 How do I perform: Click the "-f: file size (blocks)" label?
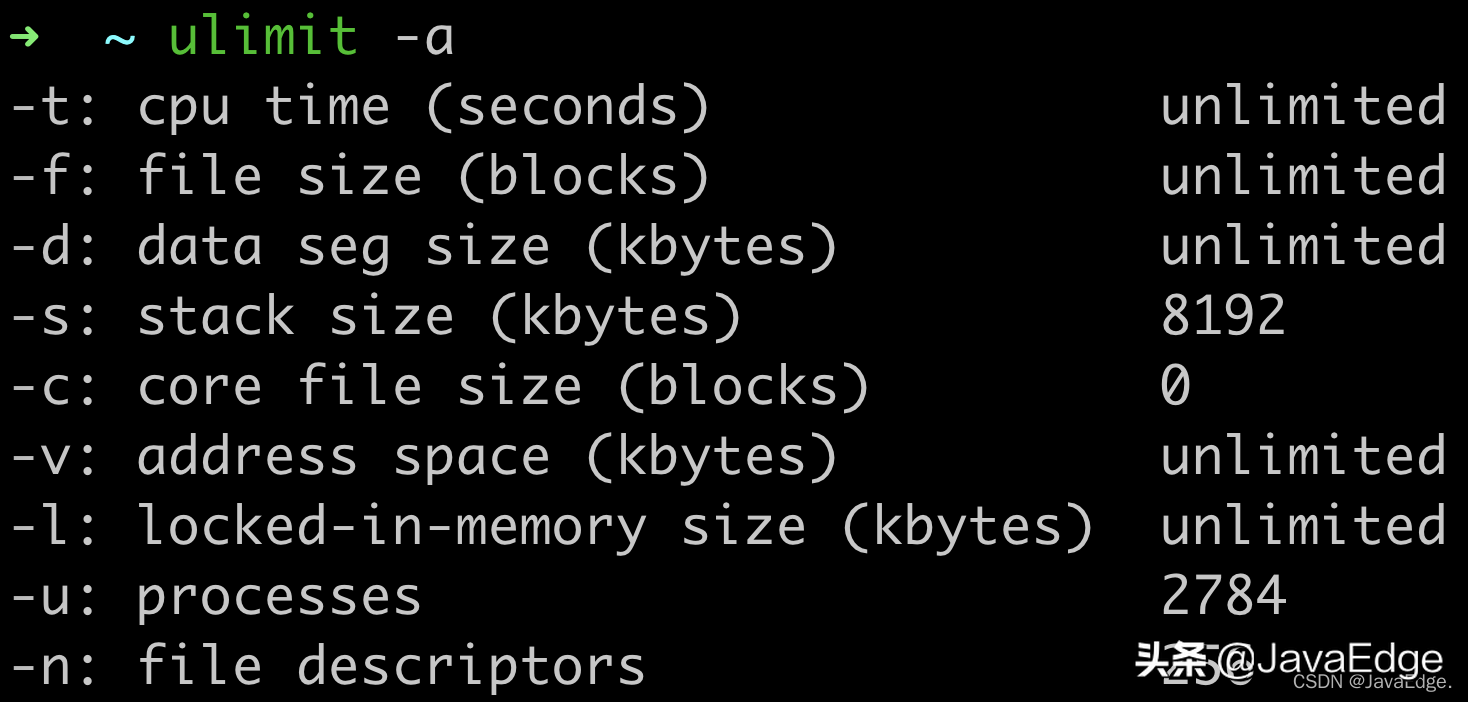click(359, 177)
